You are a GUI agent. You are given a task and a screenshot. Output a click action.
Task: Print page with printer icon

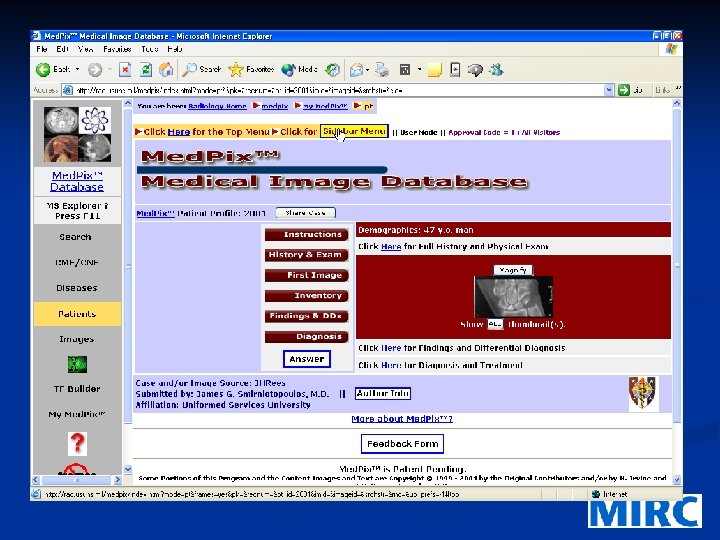pos(382,70)
